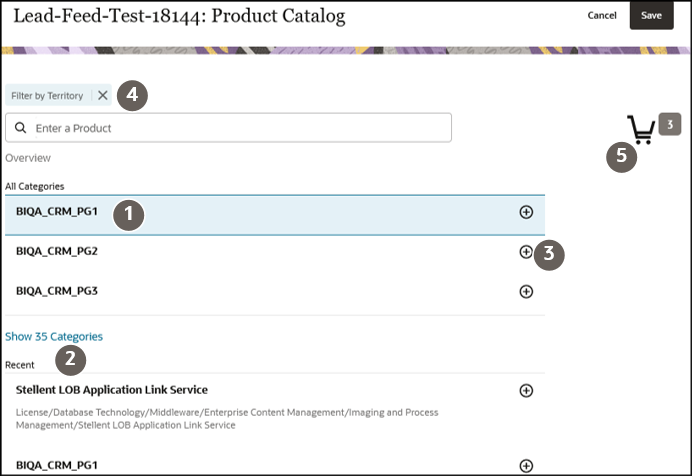Image resolution: width=692 pixels, height=476 pixels.
Task: Add the recent BIQA_CRM_PG1 item at bottom
Action: [526, 465]
